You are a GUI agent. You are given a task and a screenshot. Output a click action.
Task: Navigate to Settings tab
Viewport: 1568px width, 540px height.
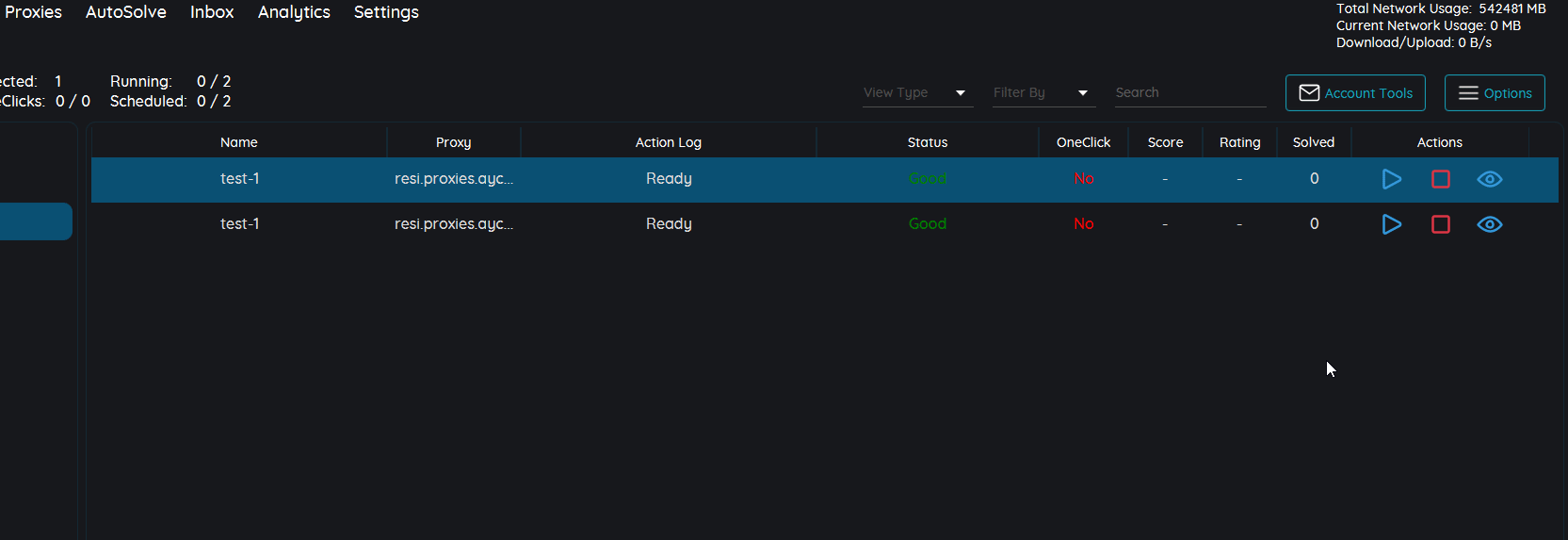[386, 12]
